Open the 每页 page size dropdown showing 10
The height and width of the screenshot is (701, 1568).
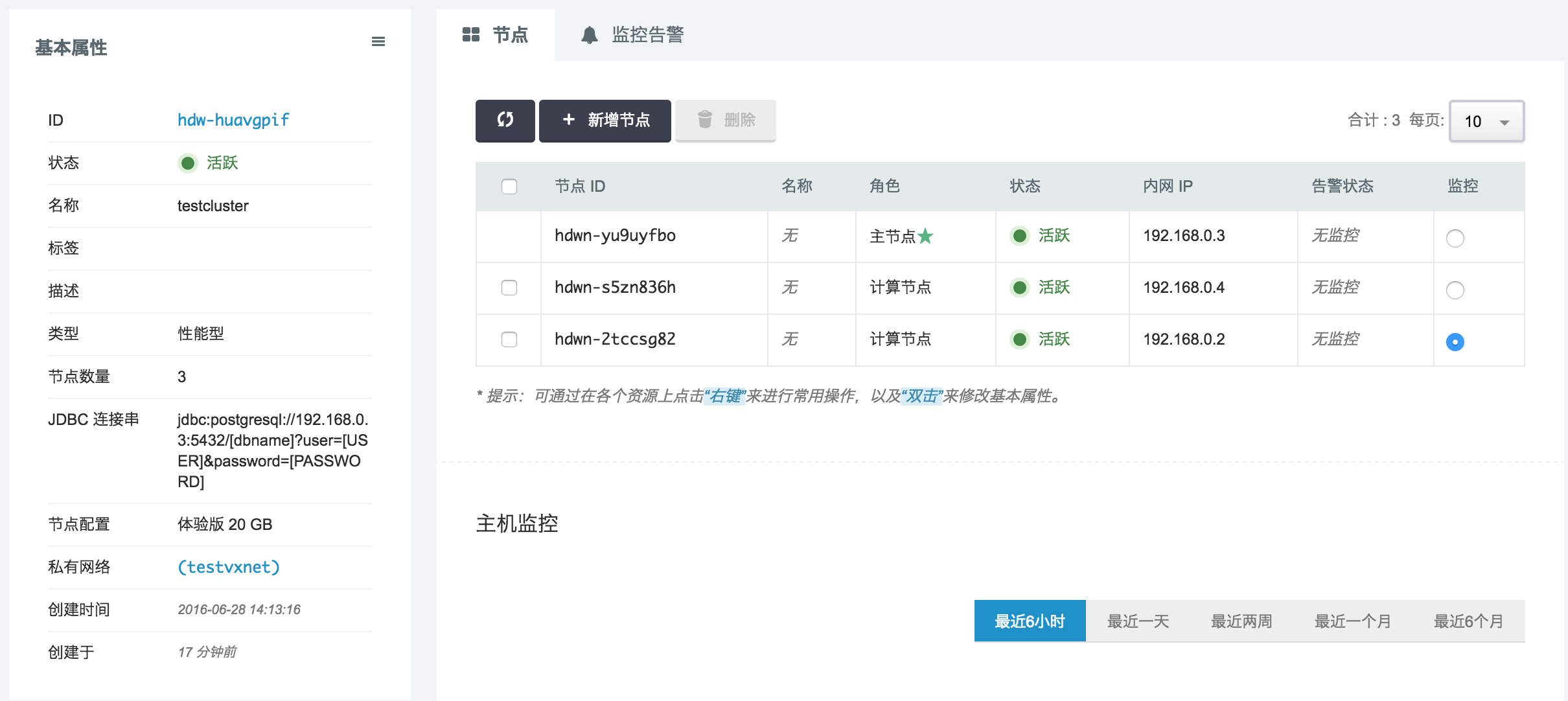coord(1486,121)
